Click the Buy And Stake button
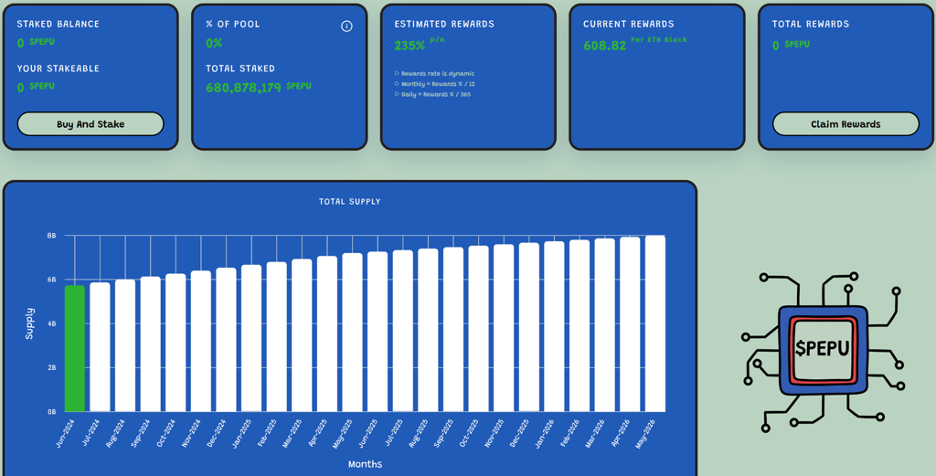Viewport: 936px width, 476px height. [90, 124]
